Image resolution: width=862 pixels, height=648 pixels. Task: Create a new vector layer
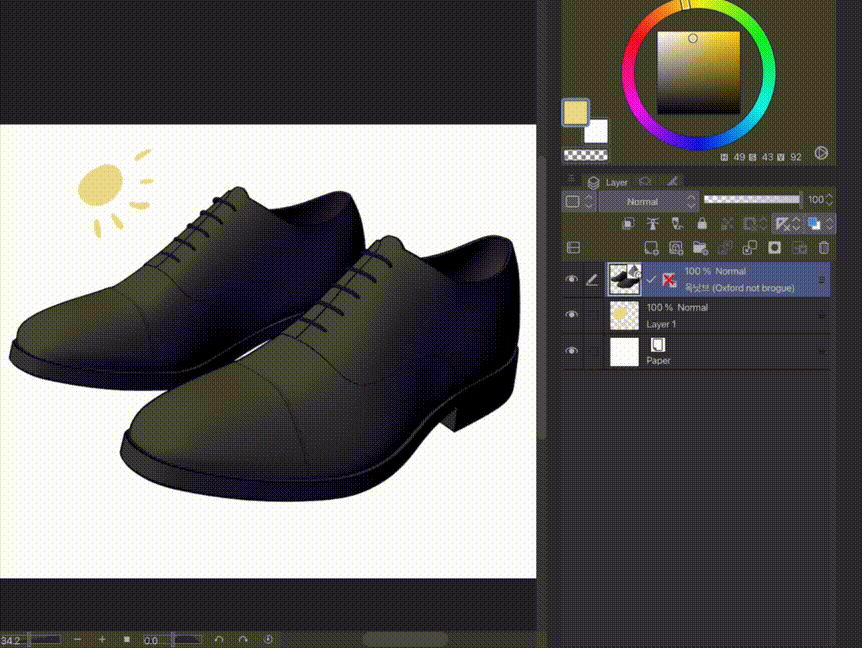[x=676, y=248]
